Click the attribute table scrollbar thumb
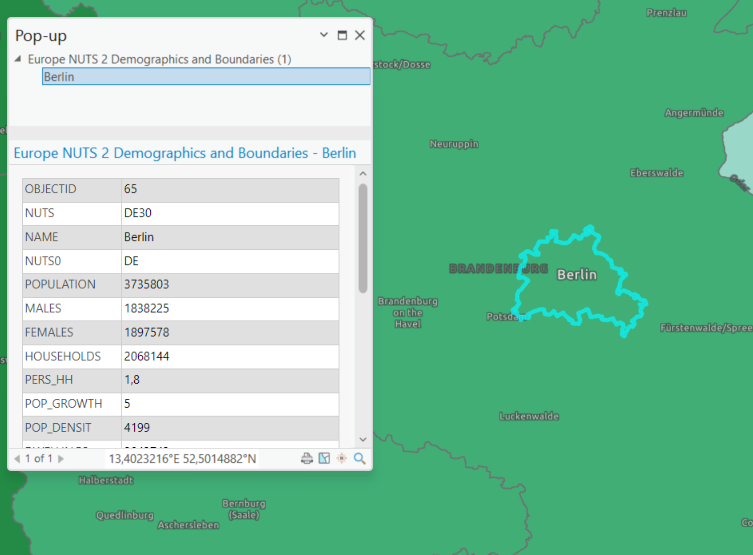The image size is (753, 555). [x=363, y=238]
